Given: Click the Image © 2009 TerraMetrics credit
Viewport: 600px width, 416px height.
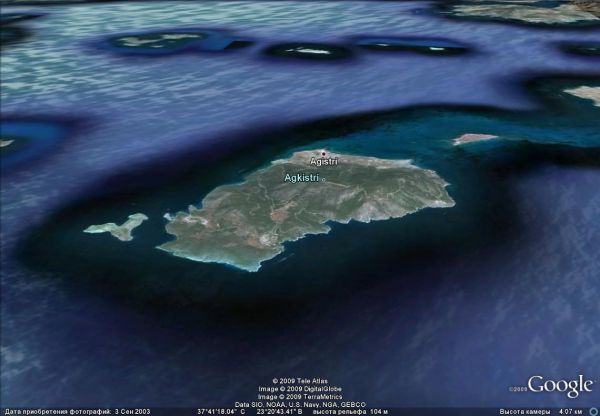Looking at the screenshot, I should 300,396.
